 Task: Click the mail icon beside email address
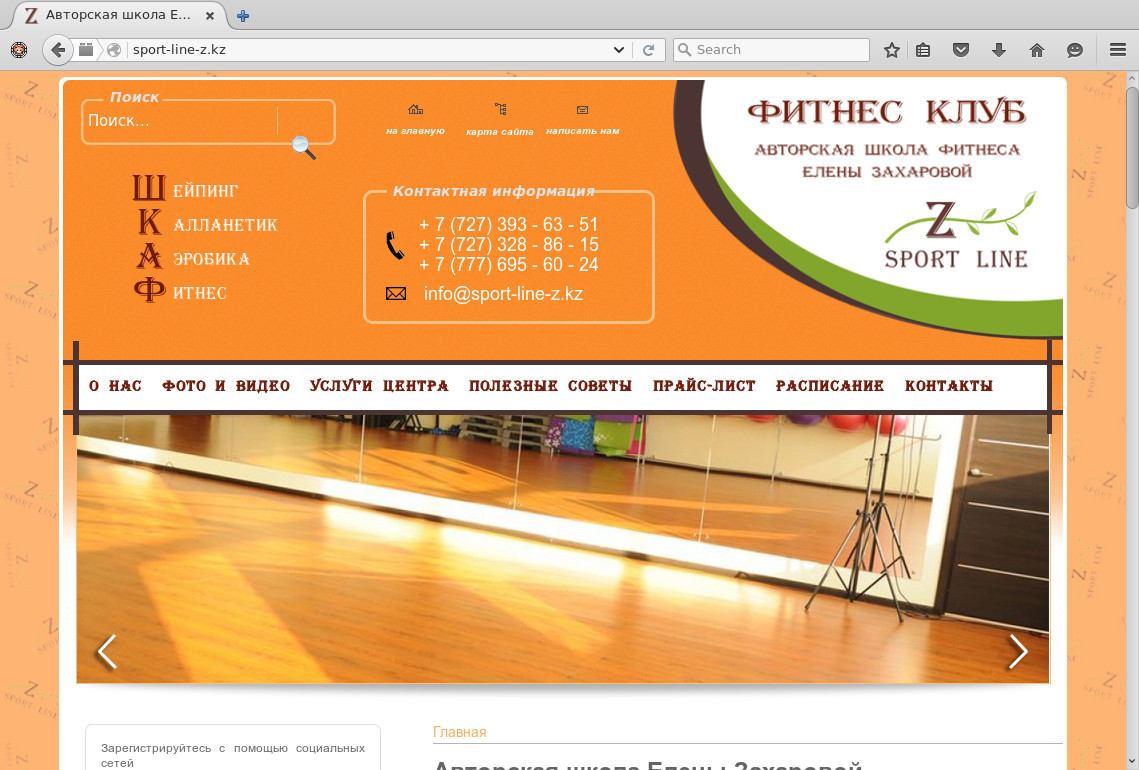(x=396, y=293)
